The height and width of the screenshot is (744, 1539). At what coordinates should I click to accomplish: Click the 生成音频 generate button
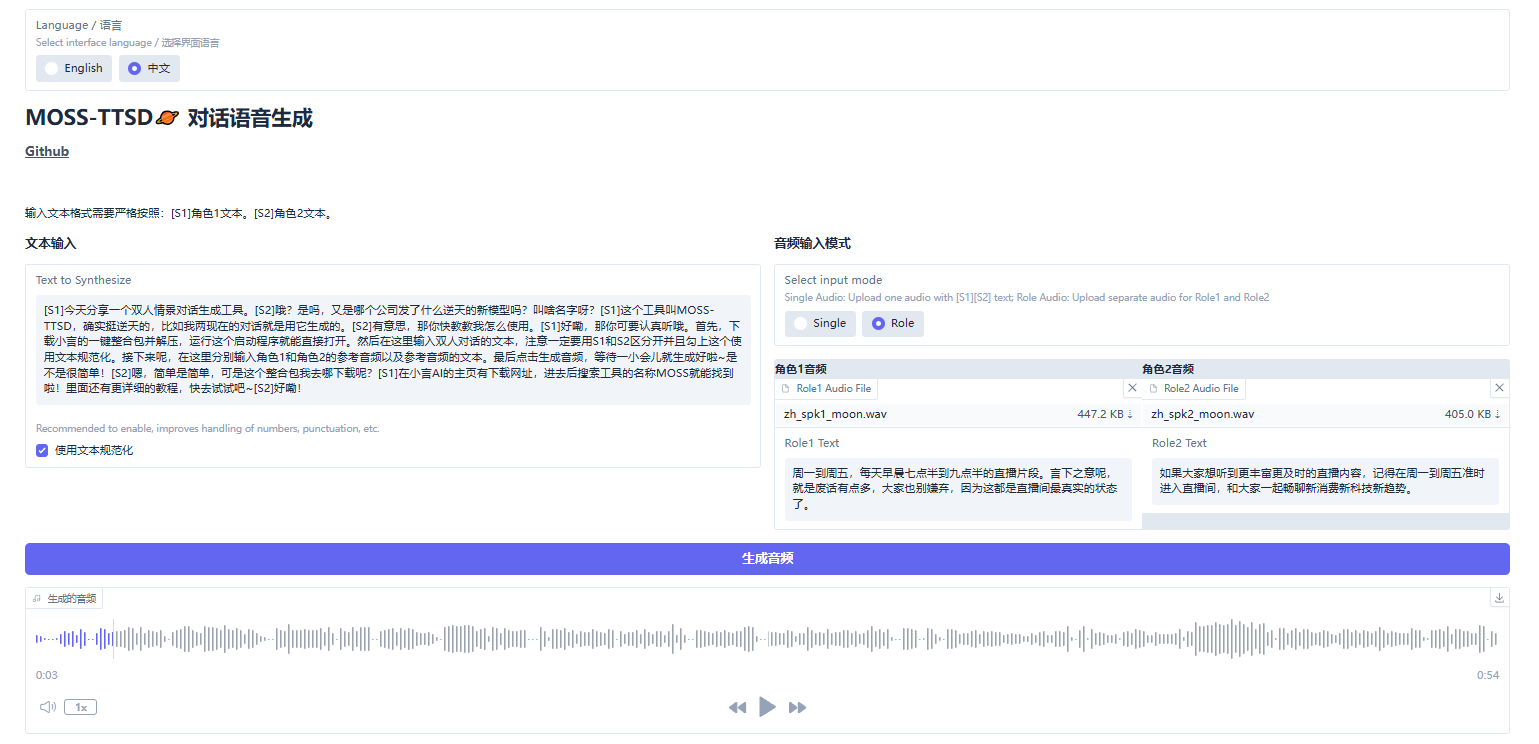[x=767, y=559]
